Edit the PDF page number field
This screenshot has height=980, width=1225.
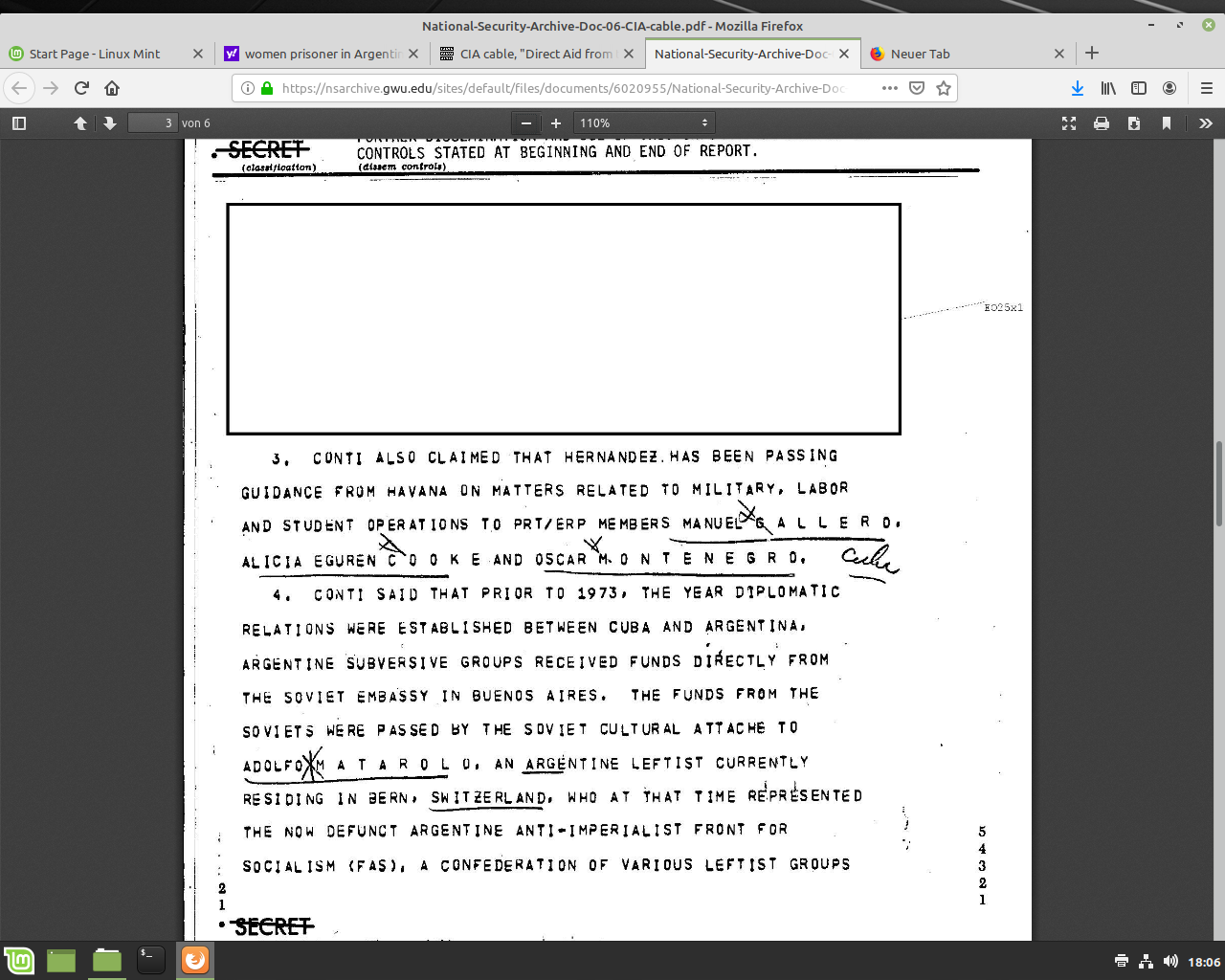pos(153,122)
